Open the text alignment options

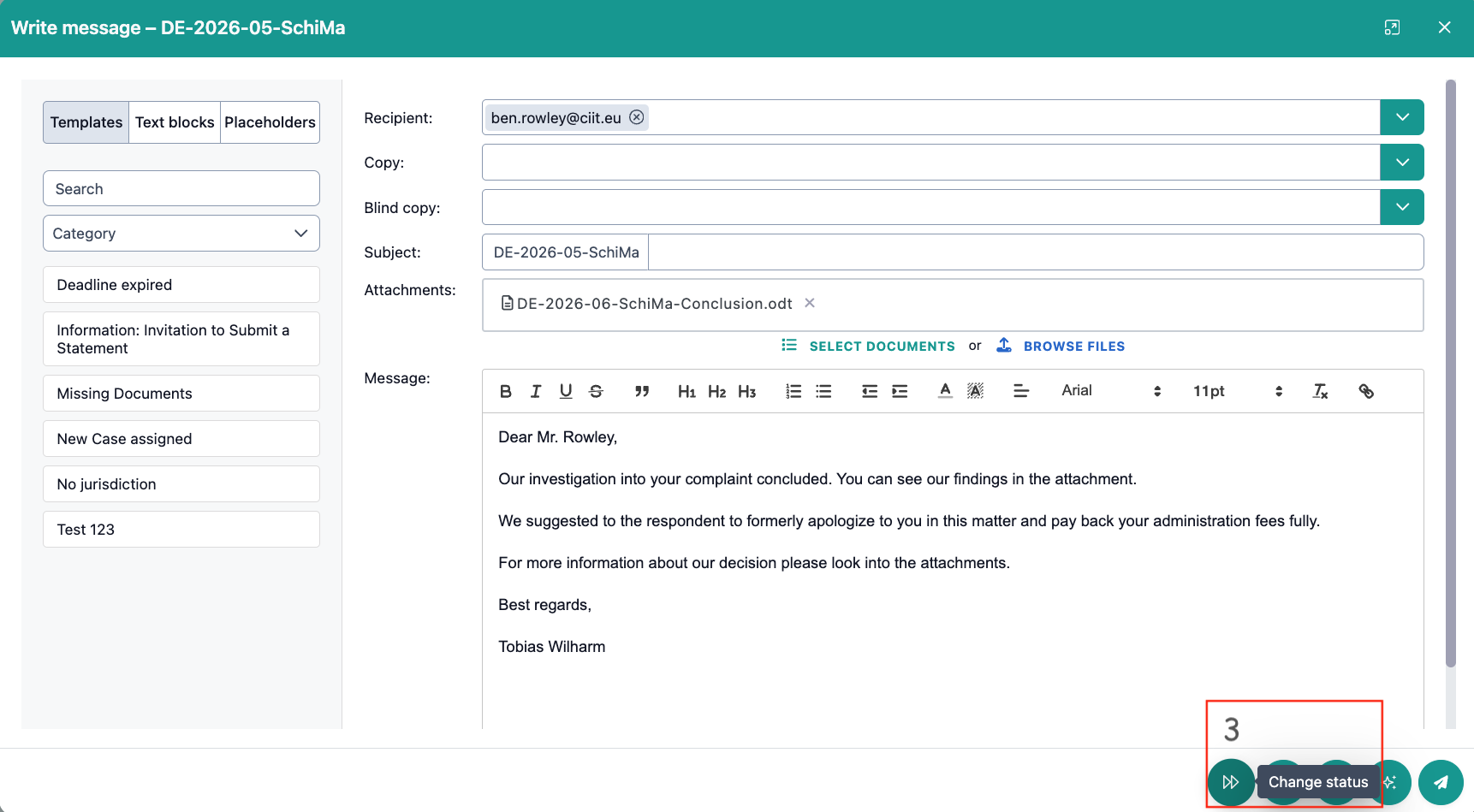[1021, 391]
